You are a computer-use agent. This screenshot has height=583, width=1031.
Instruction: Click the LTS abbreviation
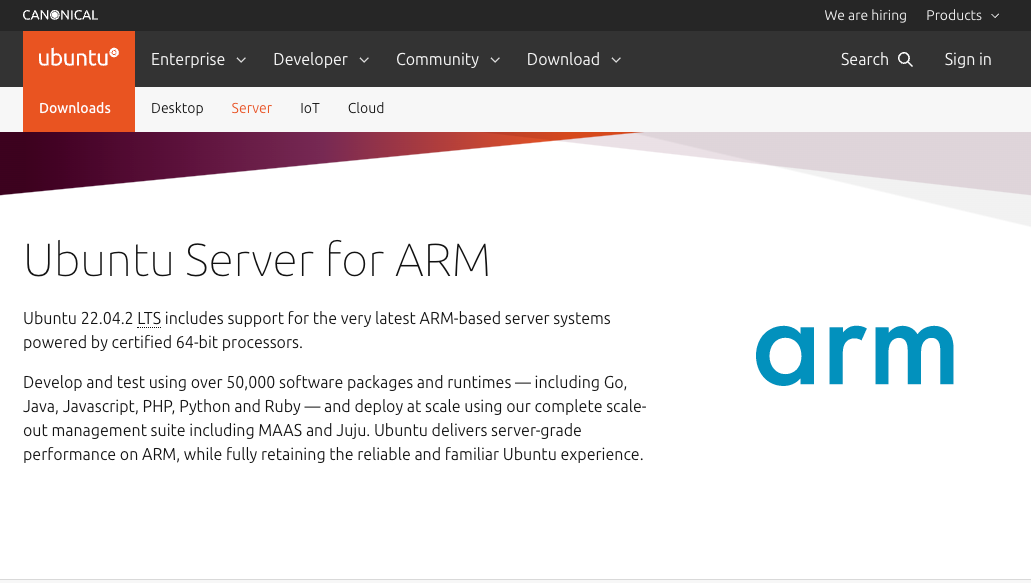tap(149, 318)
